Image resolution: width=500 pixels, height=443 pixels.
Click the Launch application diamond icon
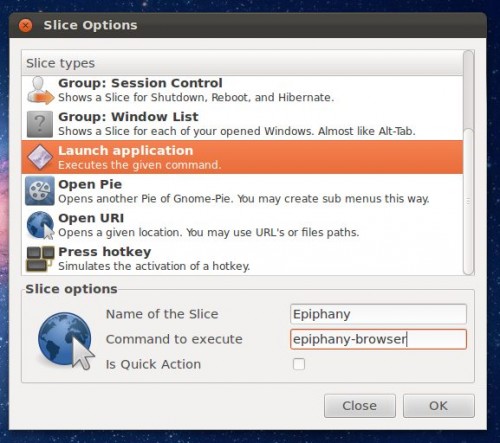pyautogui.click(x=40, y=157)
